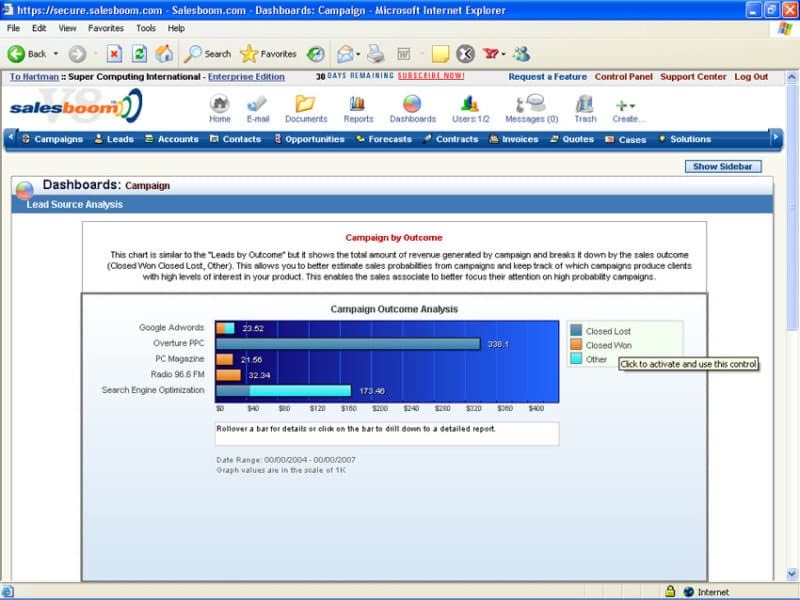Open the Trash bin icon
Viewport: 800px width, 600px height.
[x=585, y=104]
